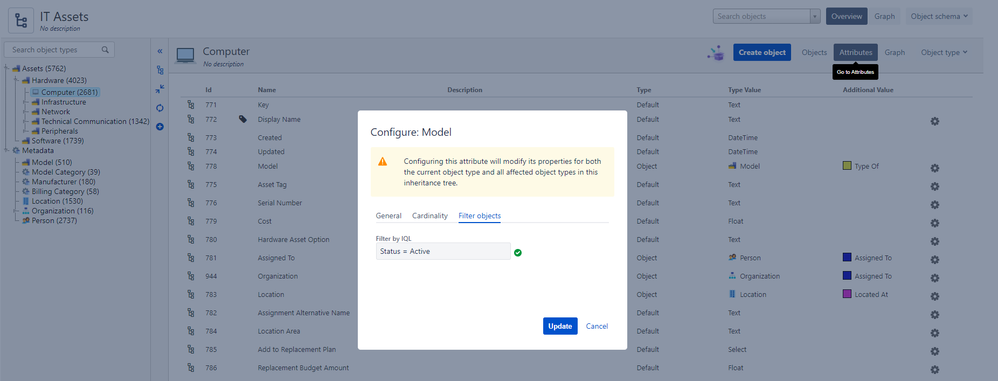Click the Filter by IQL input field
Image resolution: width=998 pixels, height=381 pixels.
pos(443,251)
